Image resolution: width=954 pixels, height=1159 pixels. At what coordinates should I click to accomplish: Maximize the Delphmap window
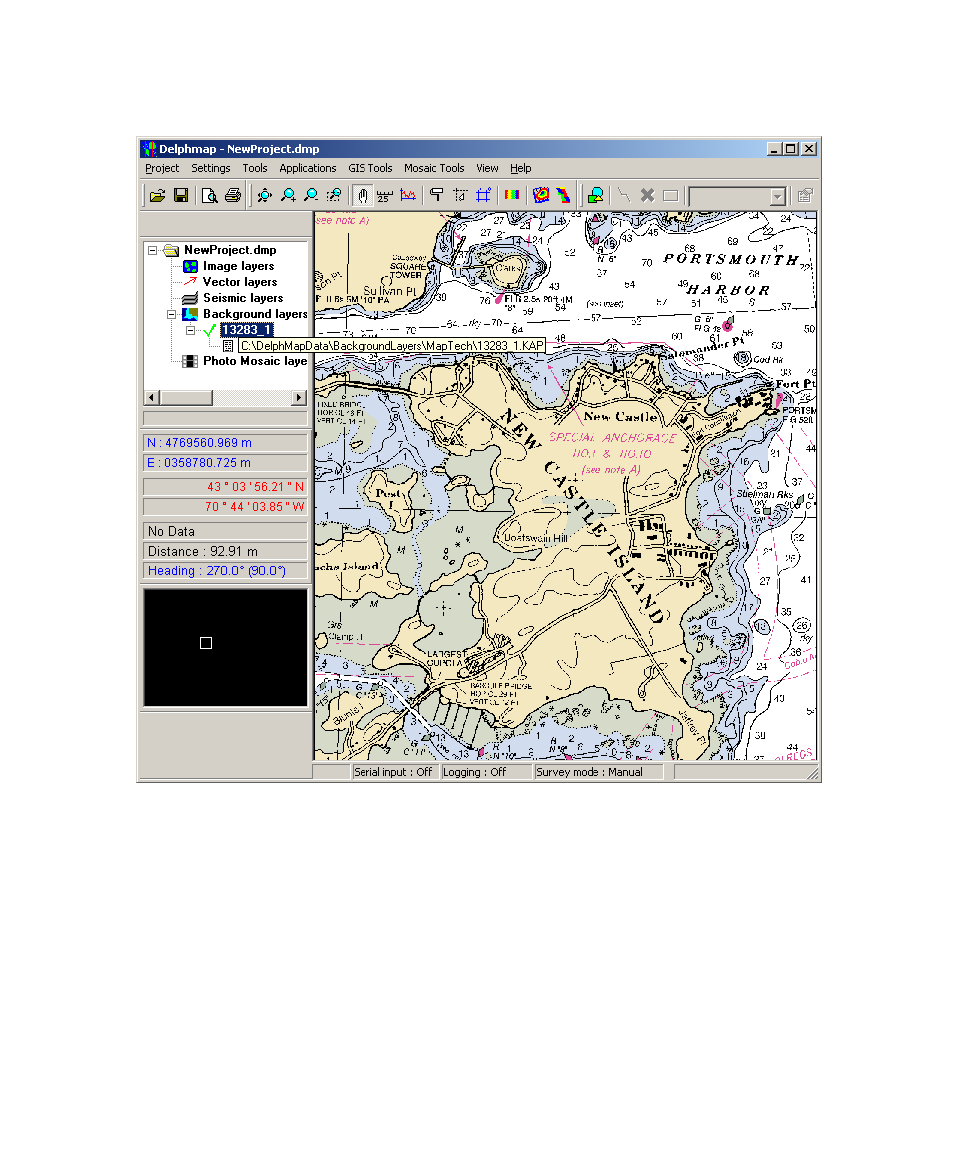pos(791,149)
